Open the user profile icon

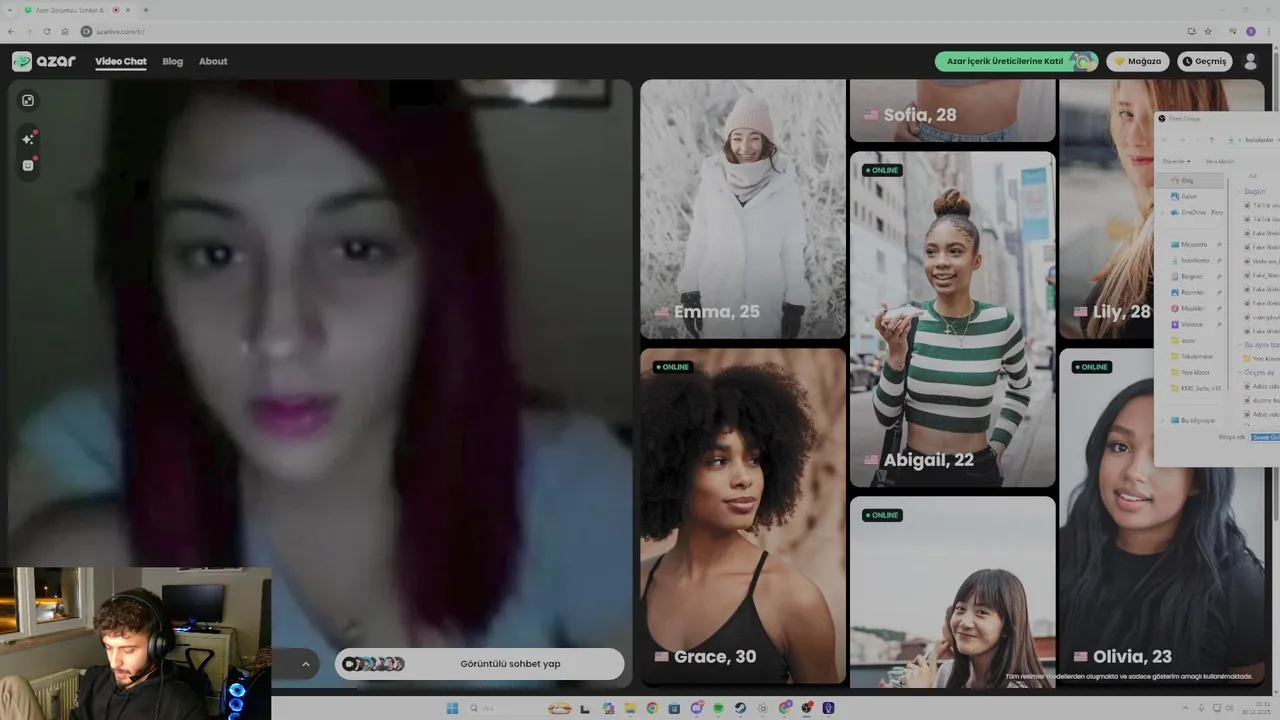1250,61
